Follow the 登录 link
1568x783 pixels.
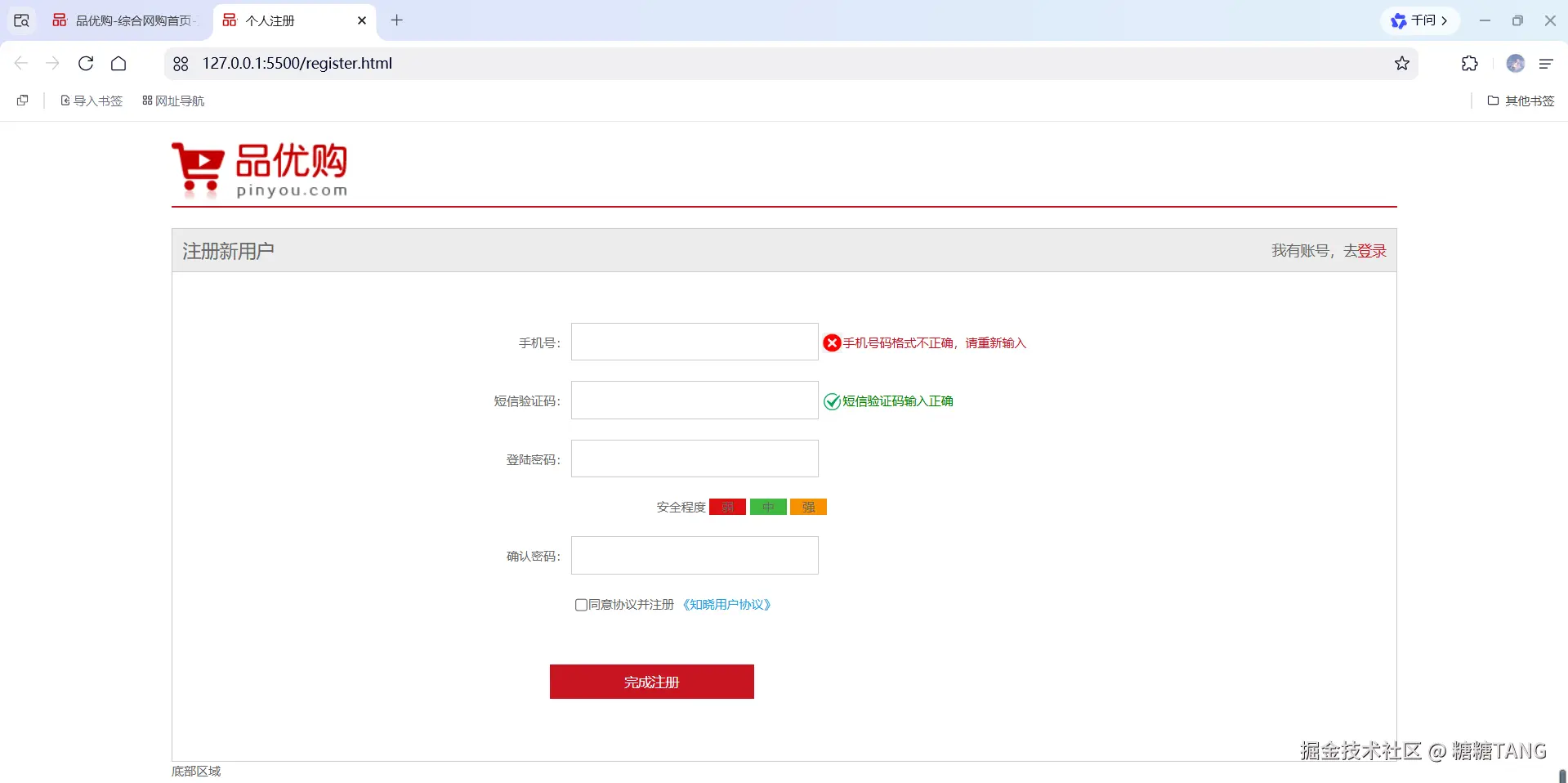point(1372,251)
